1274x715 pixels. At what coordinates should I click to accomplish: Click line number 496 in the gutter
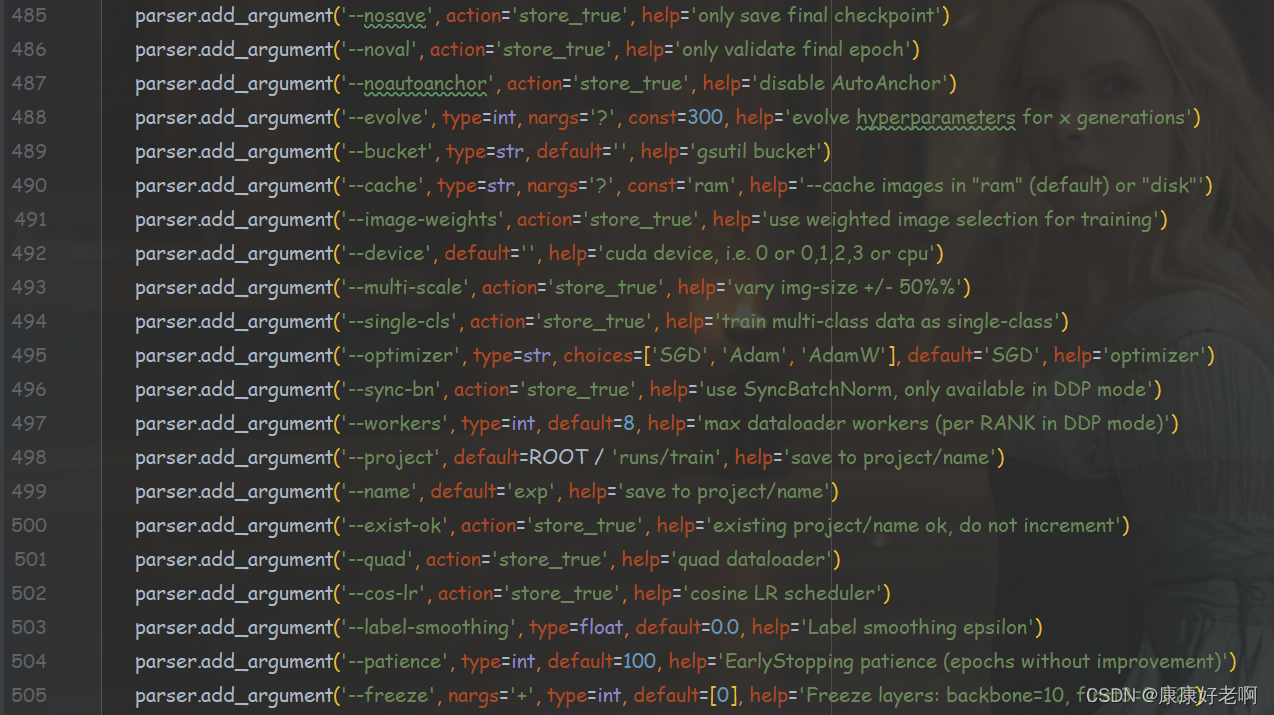29,389
